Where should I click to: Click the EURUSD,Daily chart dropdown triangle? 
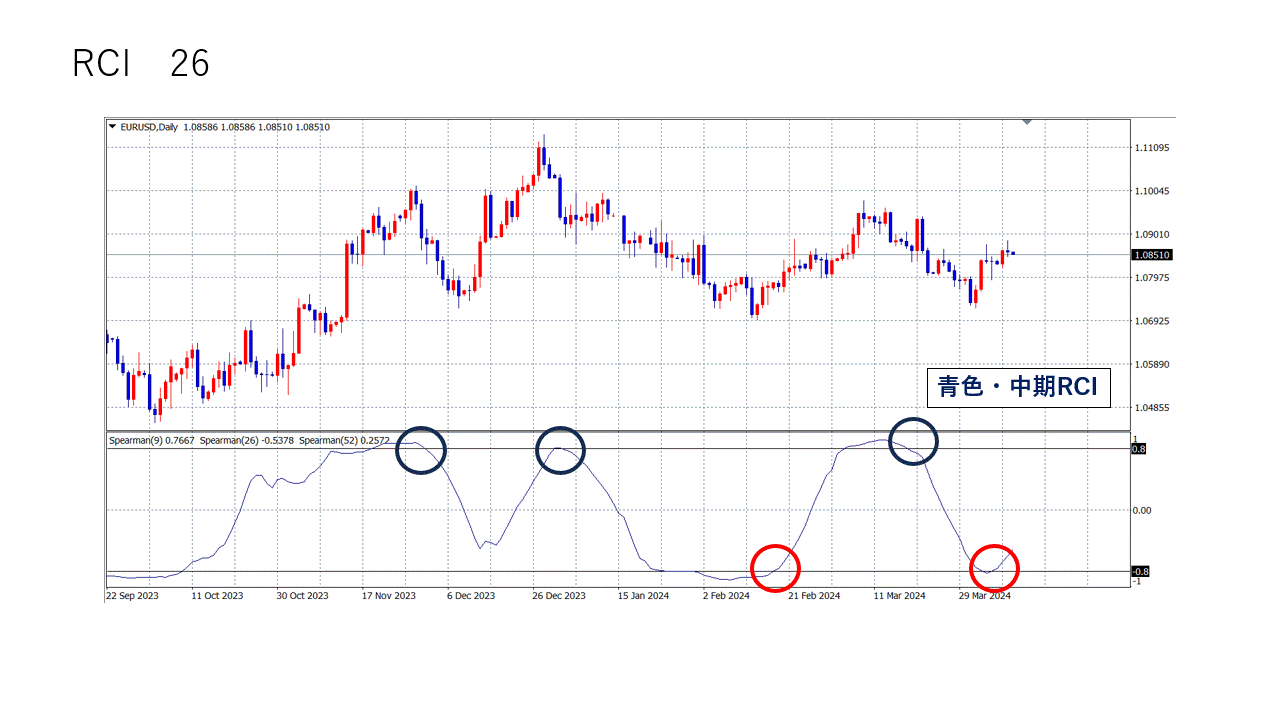coord(112,126)
